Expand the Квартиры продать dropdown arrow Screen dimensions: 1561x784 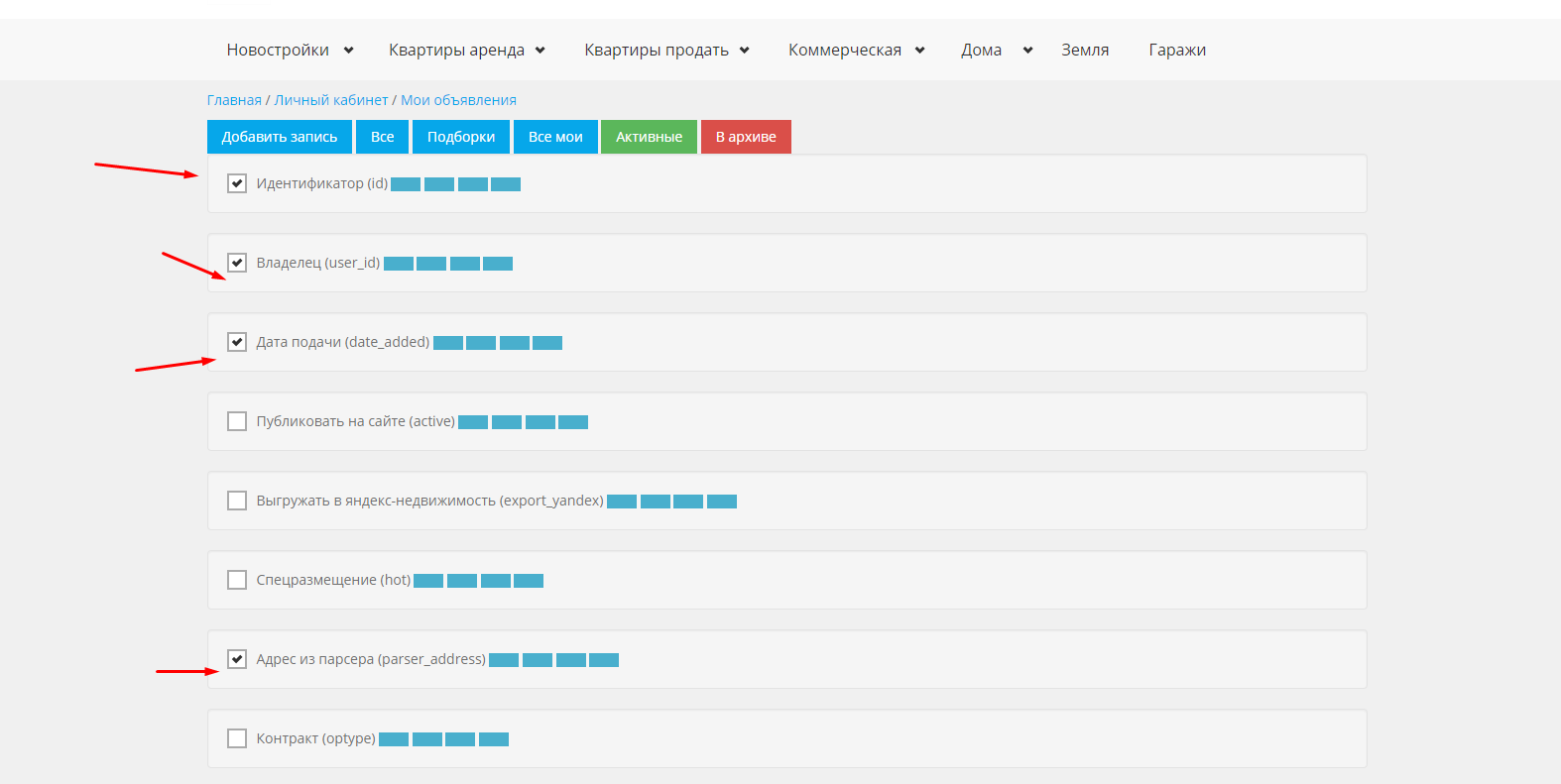(745, 51)
